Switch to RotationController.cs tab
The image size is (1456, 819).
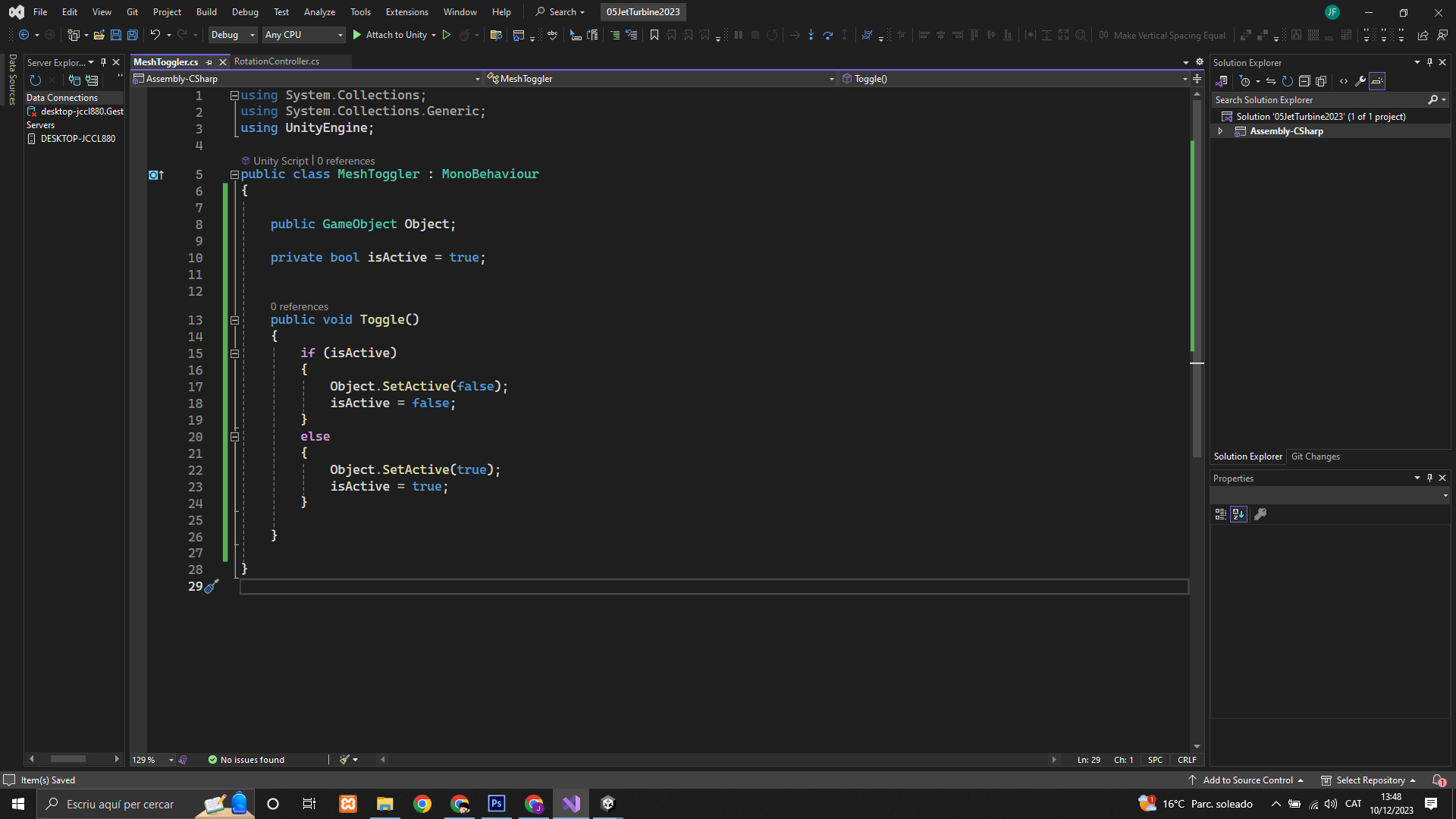tap(276, 61)
